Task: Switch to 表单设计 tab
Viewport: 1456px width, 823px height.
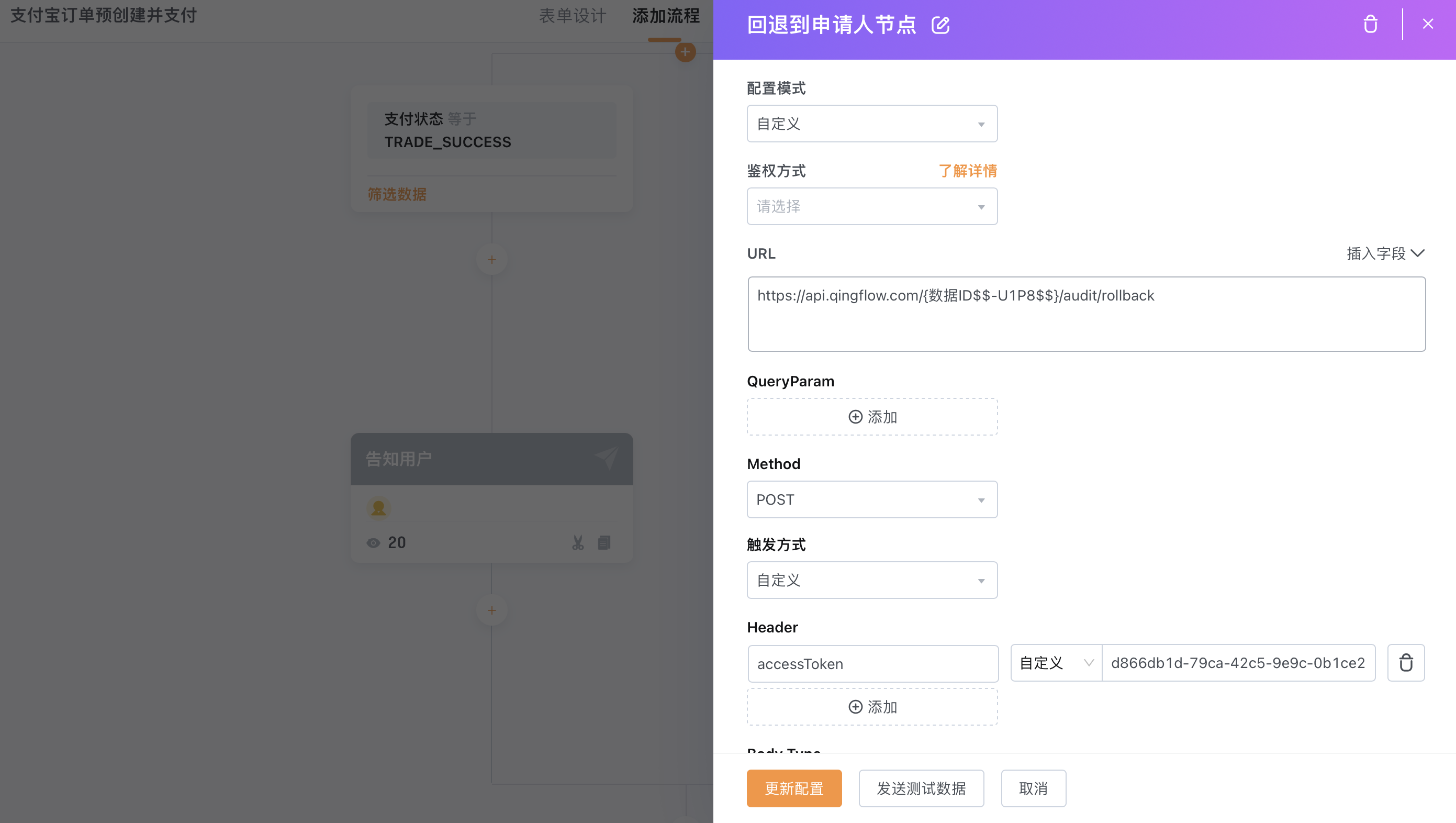Action: tap(573, 16)
